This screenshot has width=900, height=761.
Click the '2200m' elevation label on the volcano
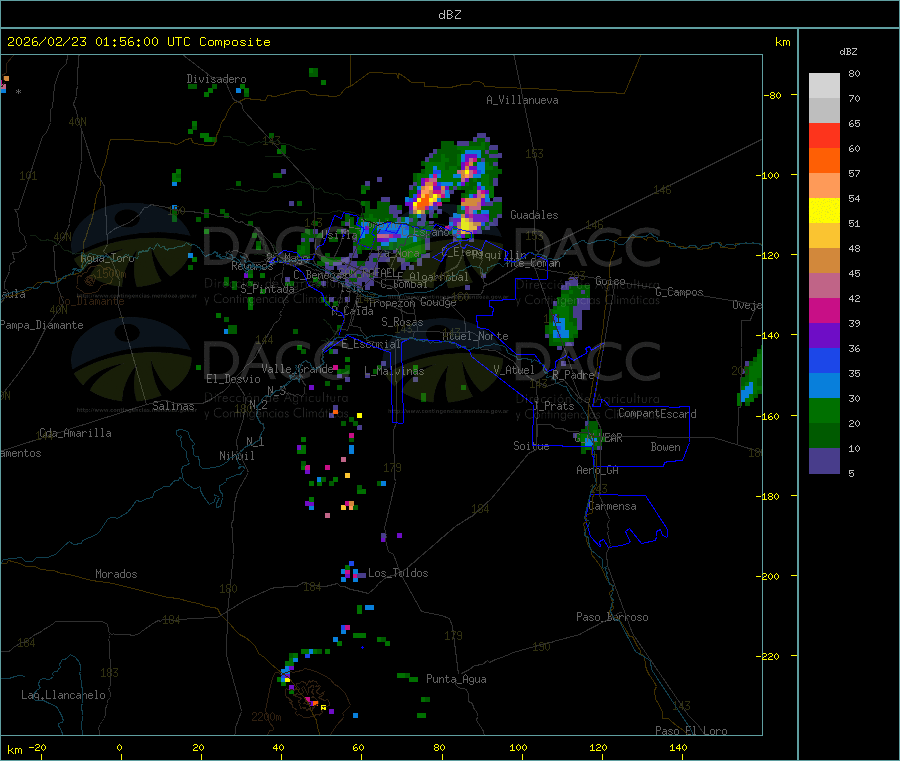pos(266,717)
